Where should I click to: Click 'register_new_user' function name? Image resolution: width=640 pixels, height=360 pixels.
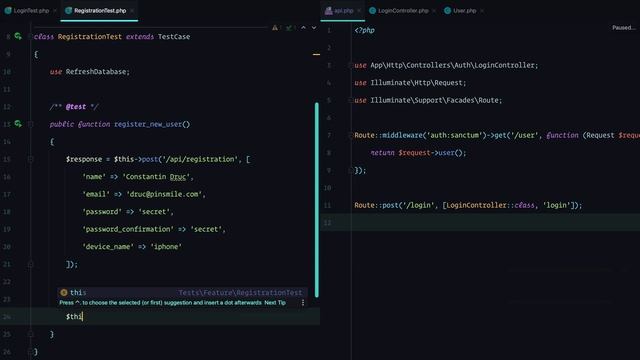[148, 124]
